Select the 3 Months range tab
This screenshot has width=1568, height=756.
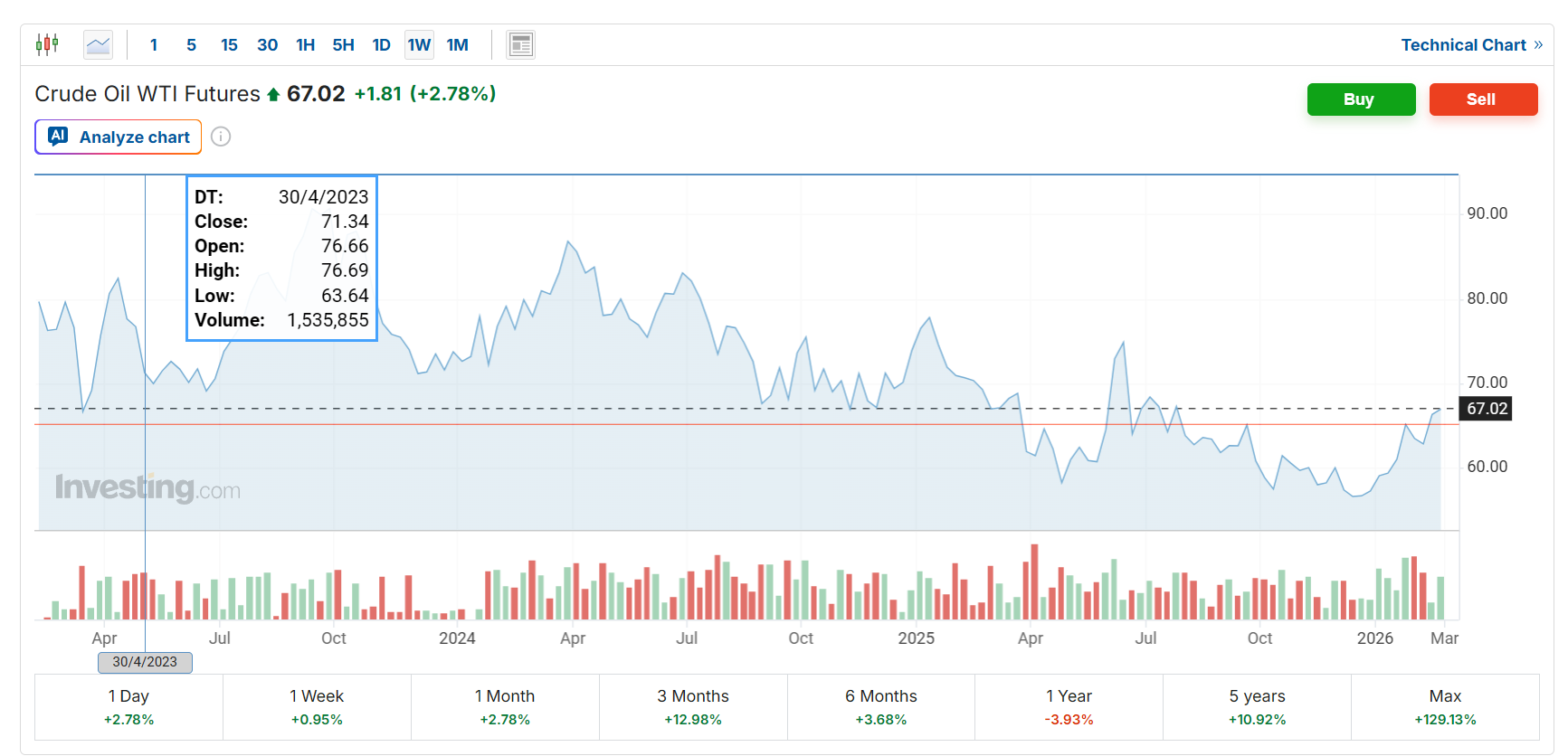pos(693,707)
